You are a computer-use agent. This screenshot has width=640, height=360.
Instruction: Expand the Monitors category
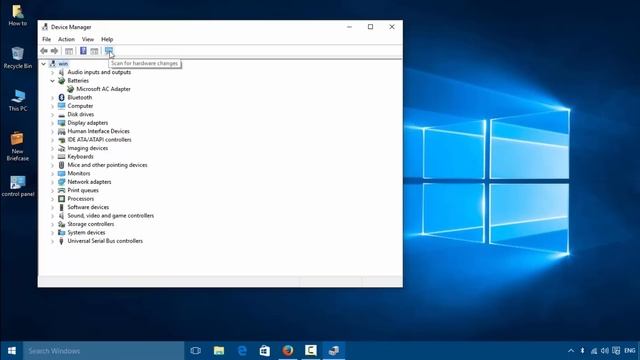[52, 173]
